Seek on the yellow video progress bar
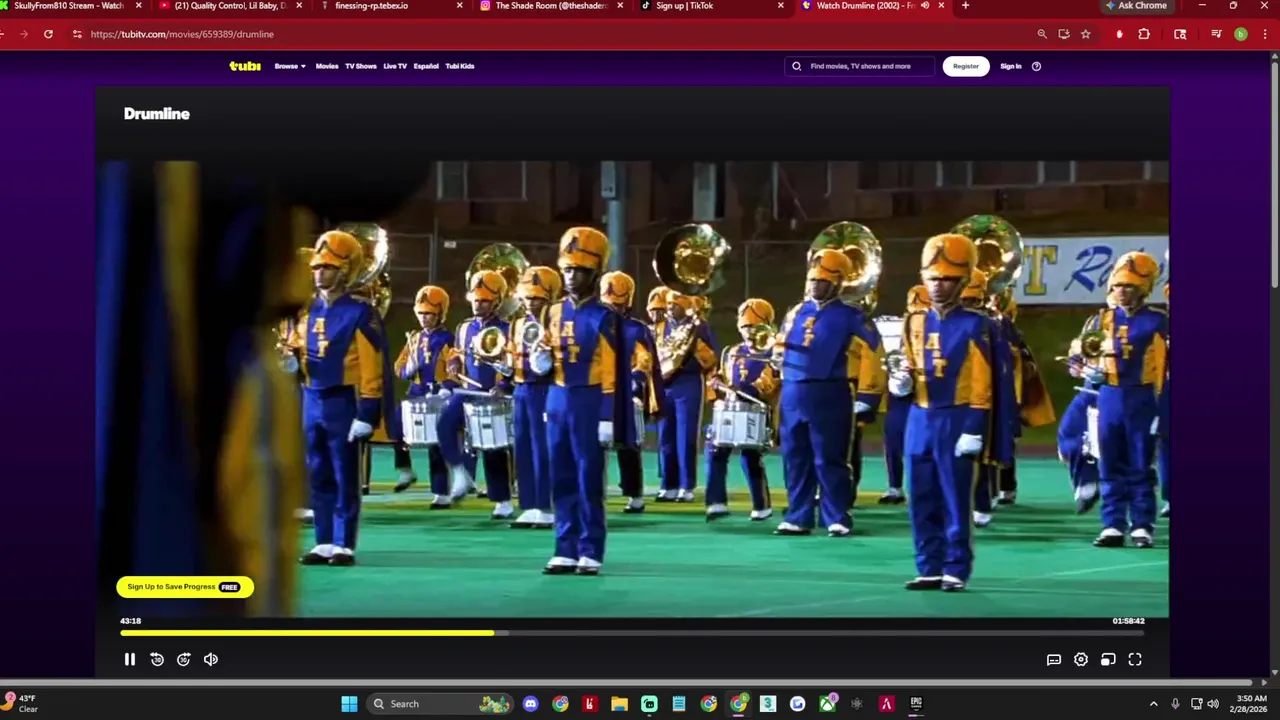 click(x=632, y=633)
